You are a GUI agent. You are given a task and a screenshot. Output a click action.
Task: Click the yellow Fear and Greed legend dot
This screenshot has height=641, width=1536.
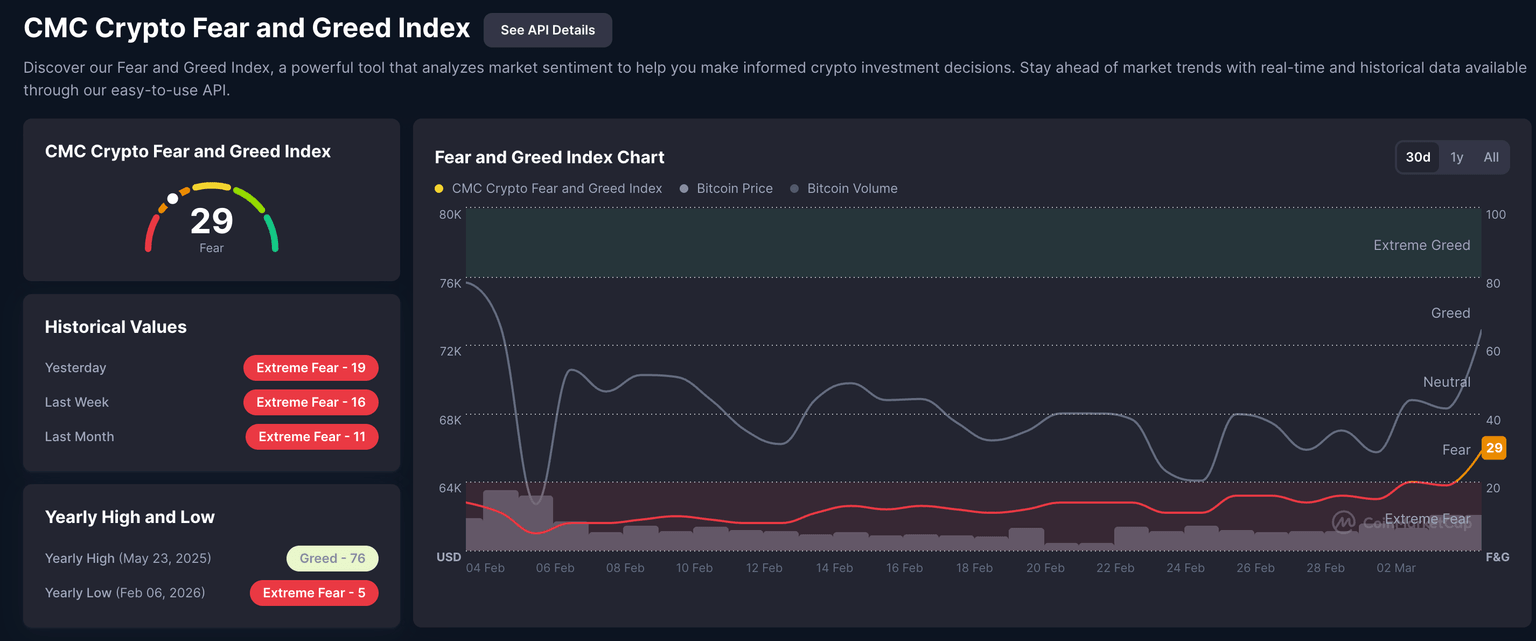438,188
